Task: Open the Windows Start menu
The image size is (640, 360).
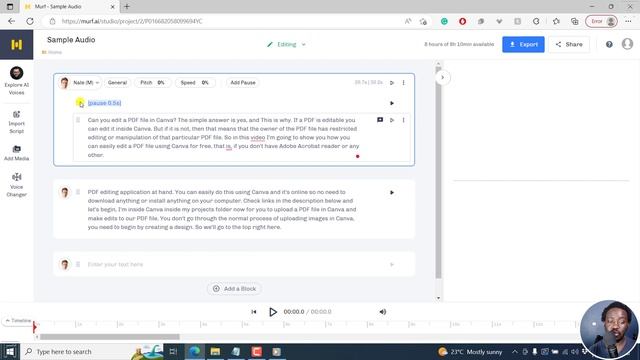Action: (x=10, y=351)
